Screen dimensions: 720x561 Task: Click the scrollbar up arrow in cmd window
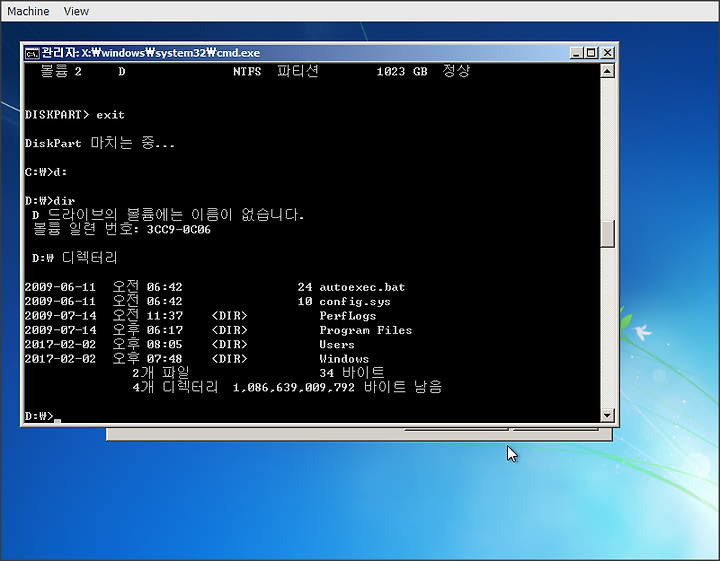point(608,71)
